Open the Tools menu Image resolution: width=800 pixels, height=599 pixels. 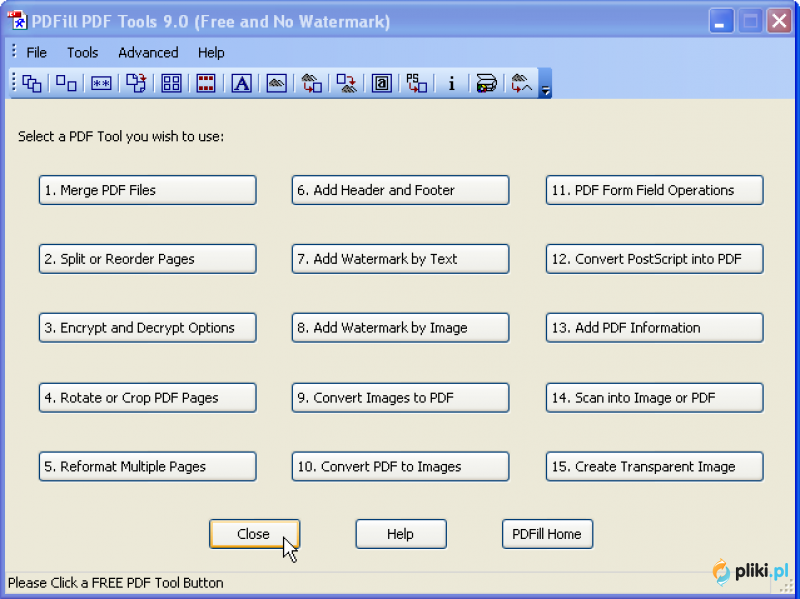click(x=82, y=53)
